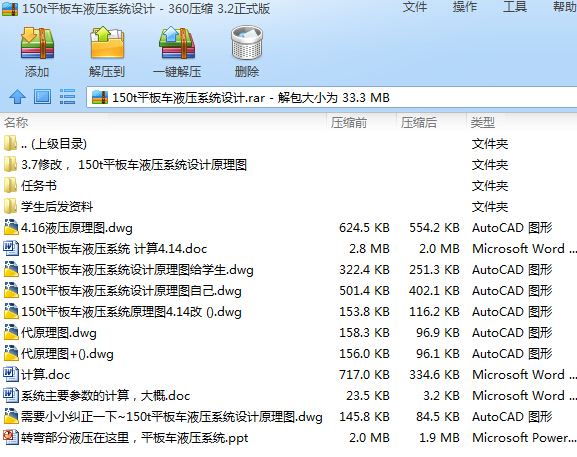Click the Microsoft Power... type cell

(x=524, y=437)
